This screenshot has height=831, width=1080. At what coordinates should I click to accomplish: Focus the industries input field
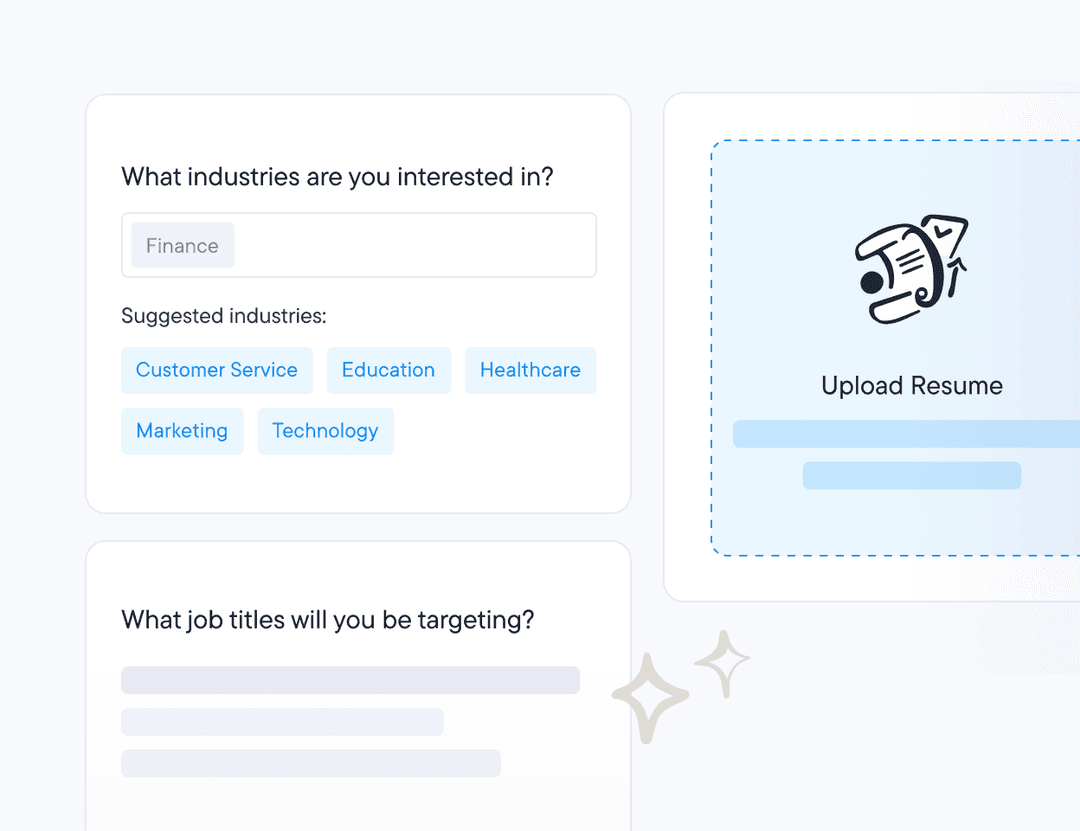click(x=415, y=246)
